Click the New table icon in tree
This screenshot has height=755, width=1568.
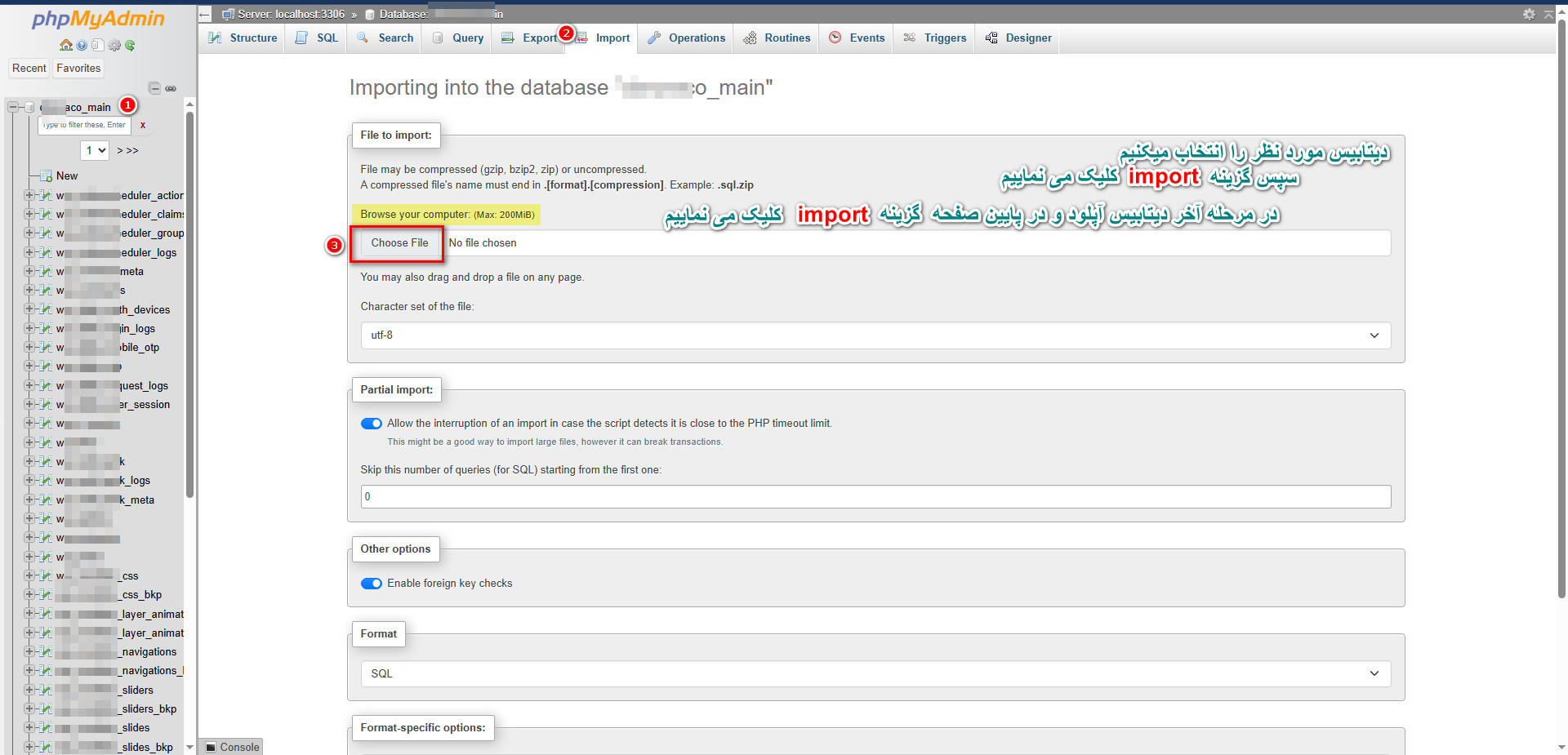[47, 176]
